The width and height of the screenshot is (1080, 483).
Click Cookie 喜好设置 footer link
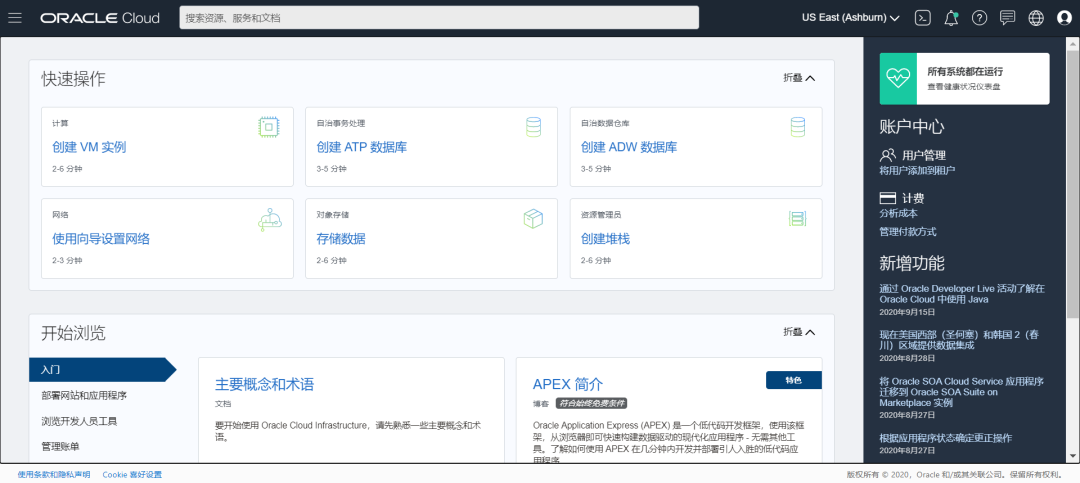132,475
